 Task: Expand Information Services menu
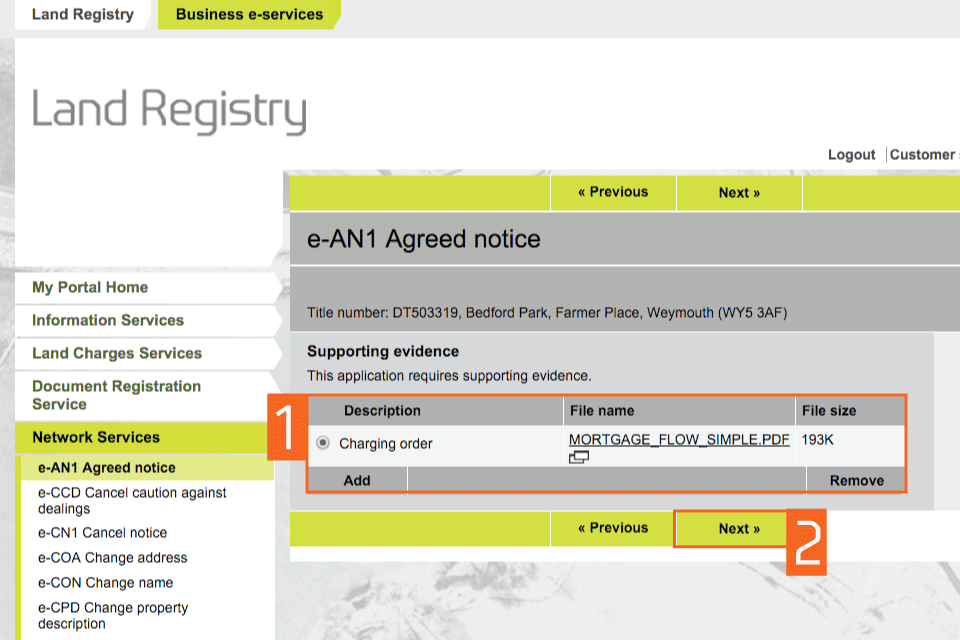coord(108,320)
